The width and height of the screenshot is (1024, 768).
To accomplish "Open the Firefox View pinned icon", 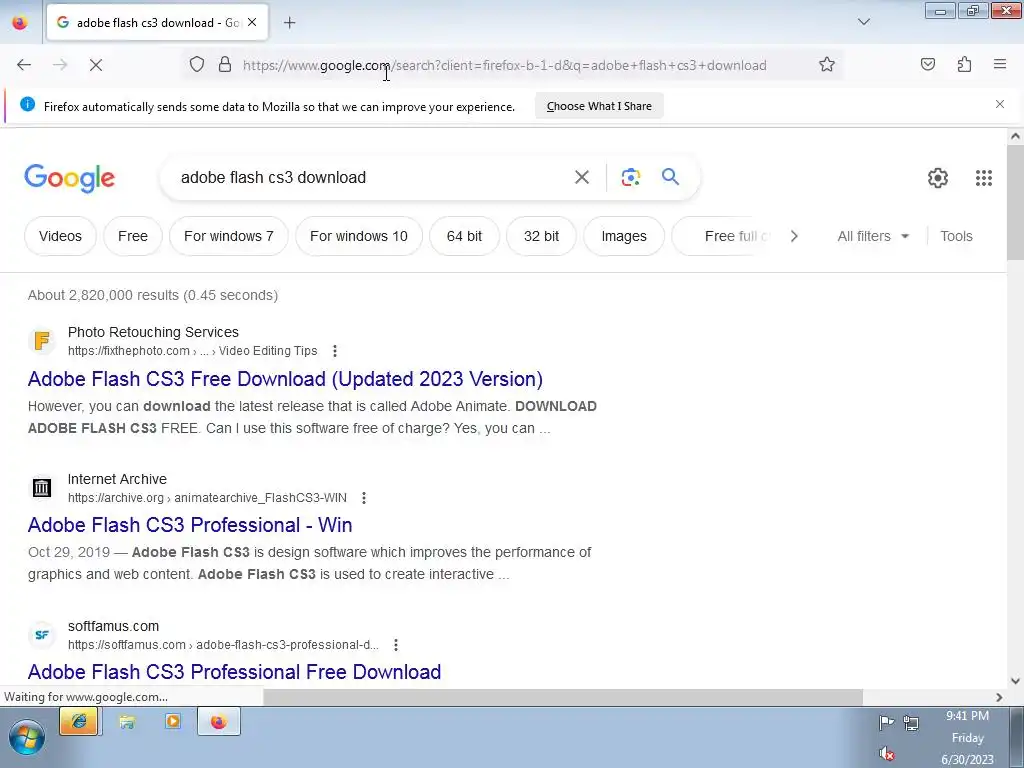I will [20, 23].
